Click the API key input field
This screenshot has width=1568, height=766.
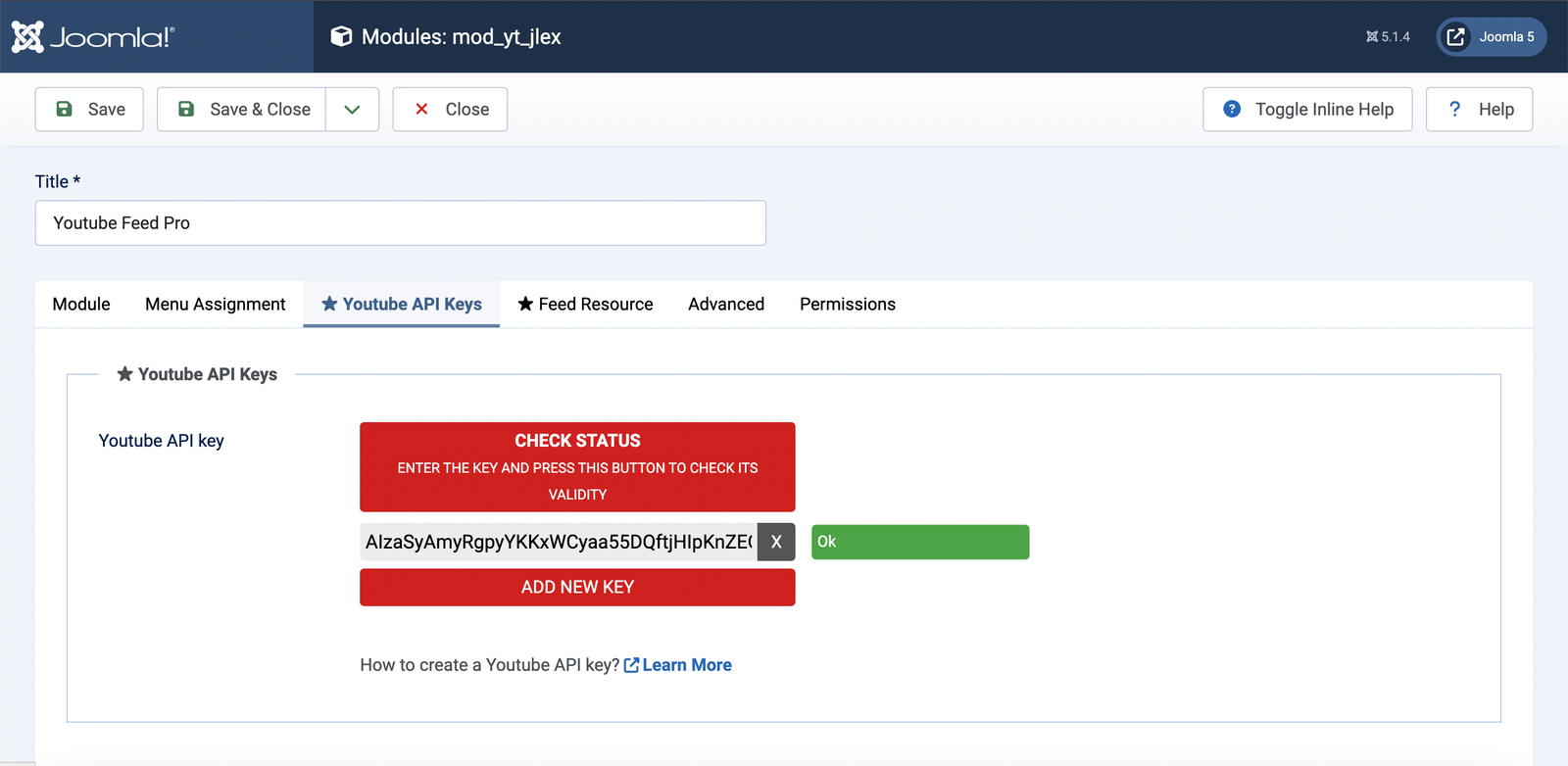coord(559,542)
